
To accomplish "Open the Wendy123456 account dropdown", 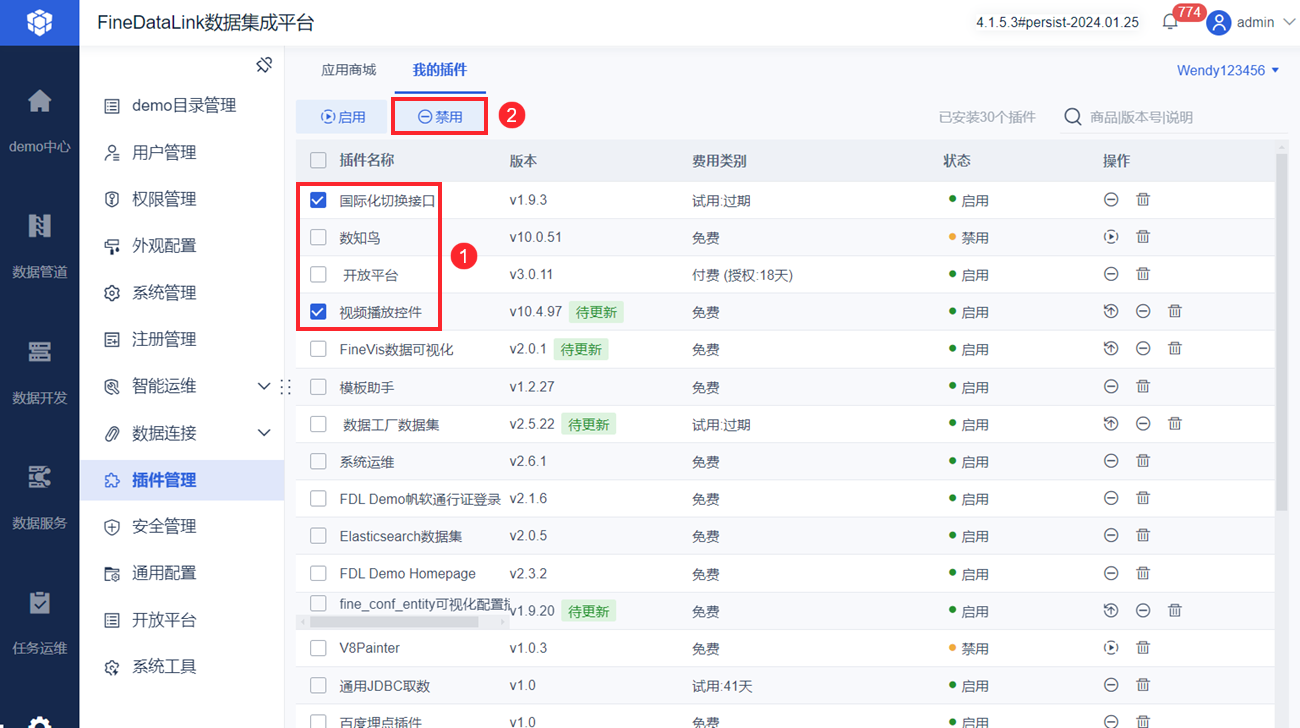I will (1229, 70).
